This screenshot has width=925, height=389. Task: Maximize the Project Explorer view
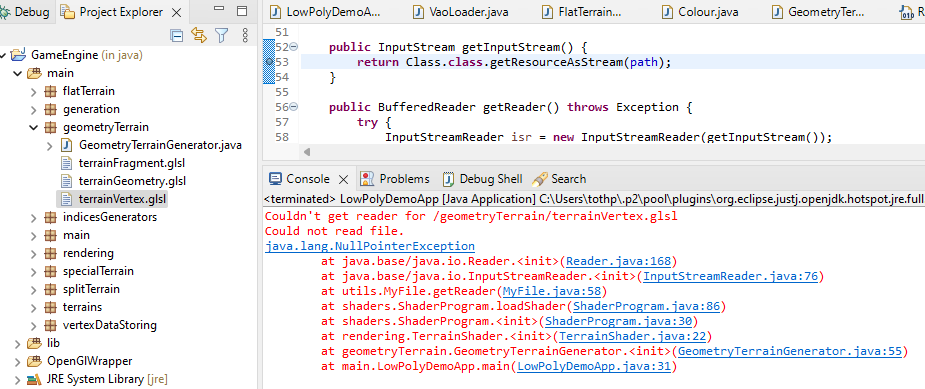[241, 11]
